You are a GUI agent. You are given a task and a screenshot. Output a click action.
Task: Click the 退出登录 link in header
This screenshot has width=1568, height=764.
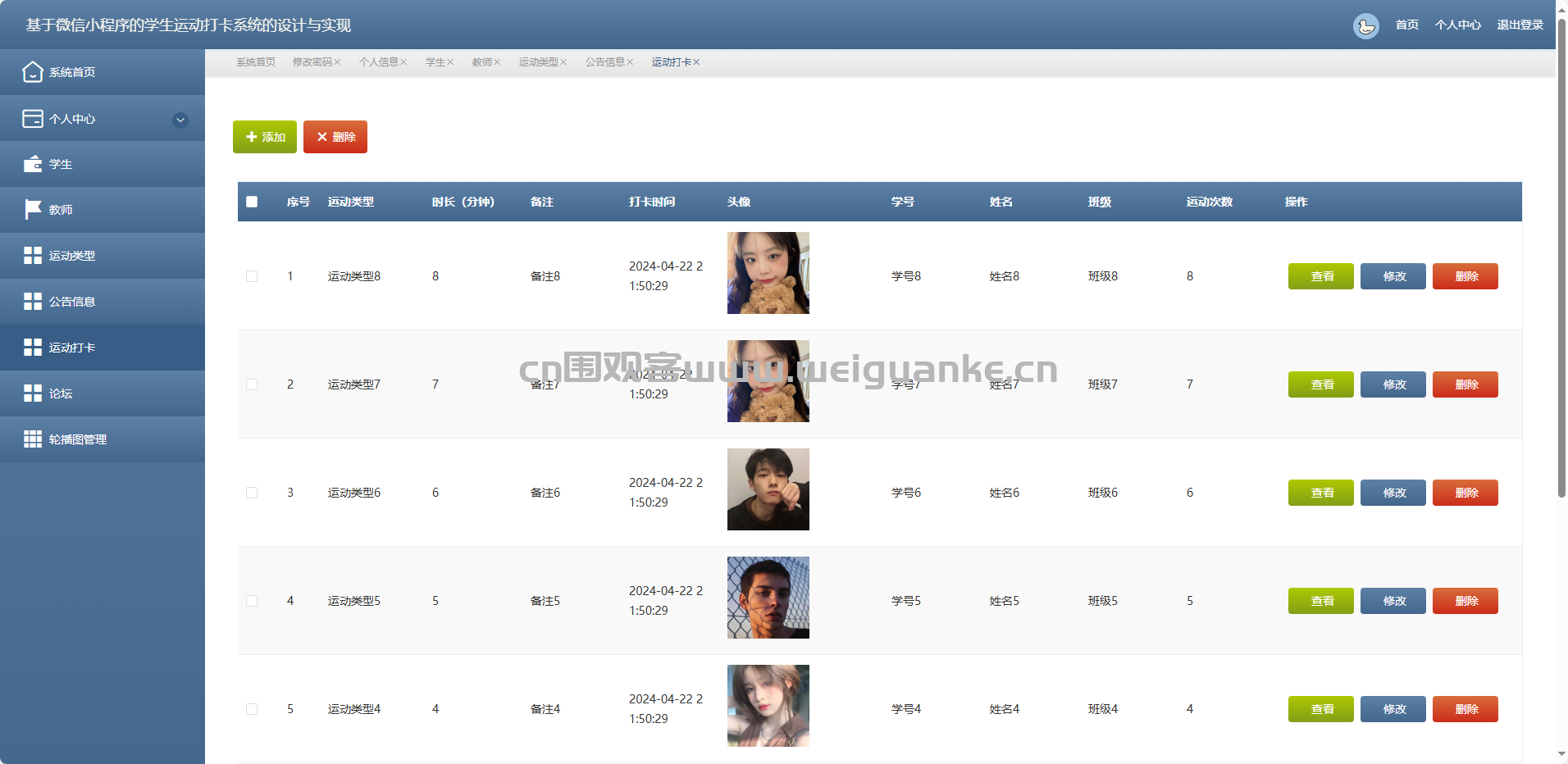coord(1520,25)
